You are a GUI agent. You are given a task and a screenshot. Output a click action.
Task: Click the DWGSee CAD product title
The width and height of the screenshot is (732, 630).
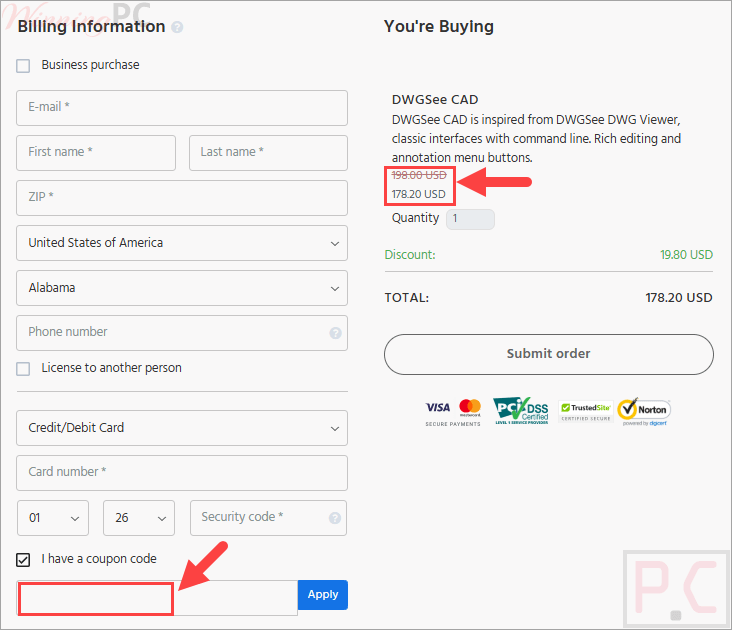pyautogui.click(x=435, y=100)
